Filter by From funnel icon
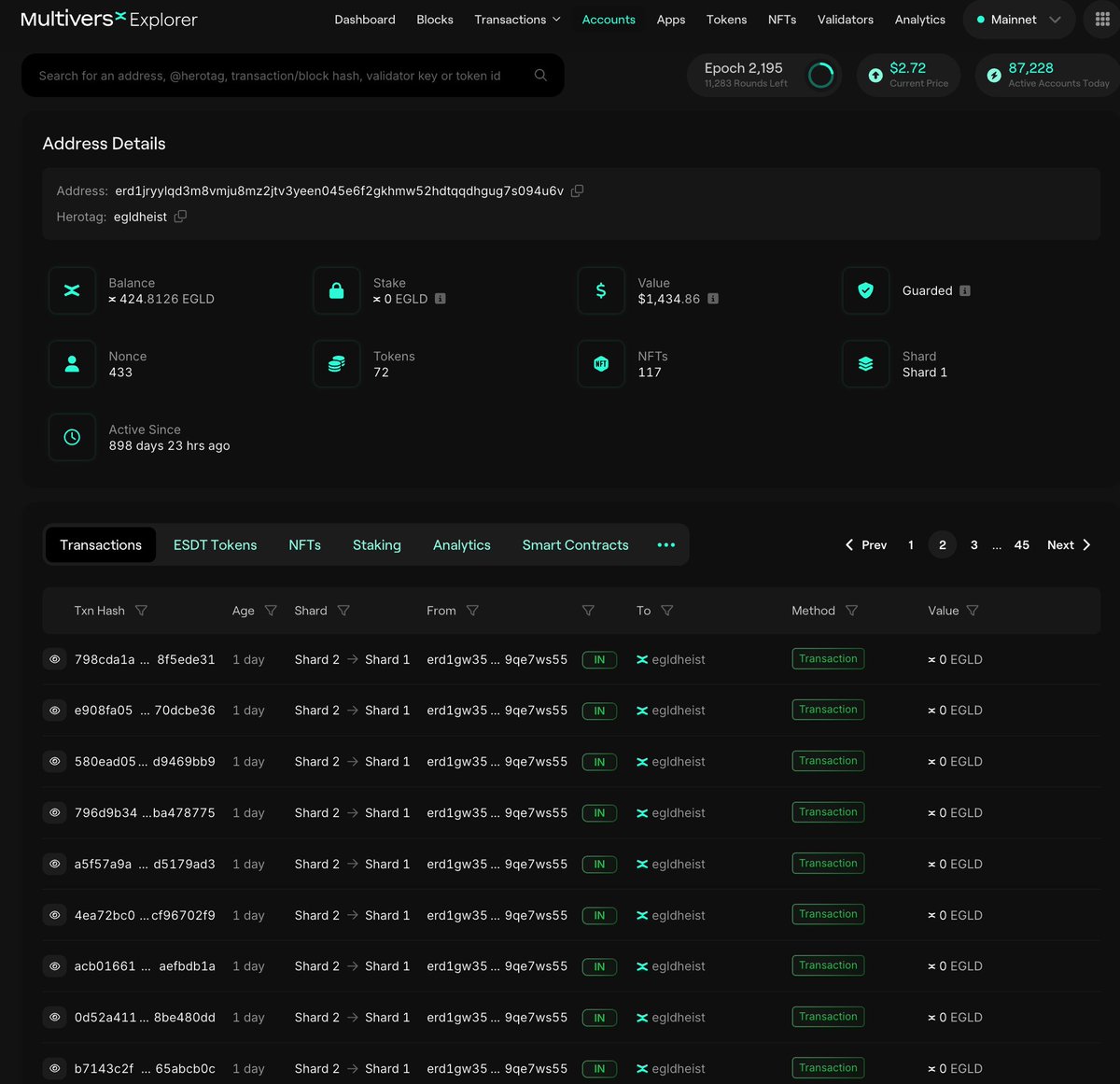The image size is (1120, 1084). point(472,611)
